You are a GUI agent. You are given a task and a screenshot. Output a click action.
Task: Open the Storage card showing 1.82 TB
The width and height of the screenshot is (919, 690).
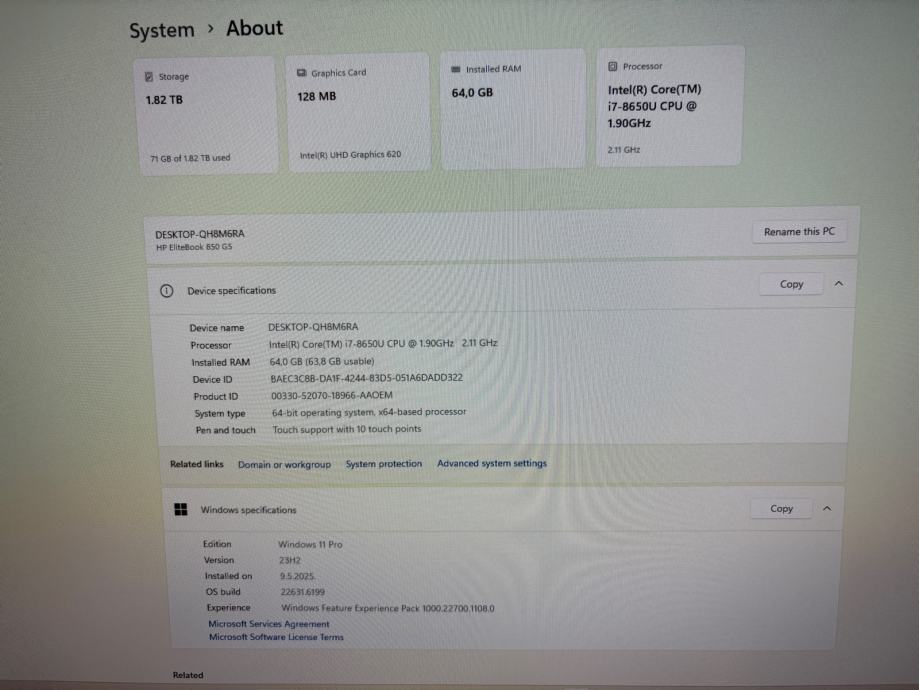[207, 115]
